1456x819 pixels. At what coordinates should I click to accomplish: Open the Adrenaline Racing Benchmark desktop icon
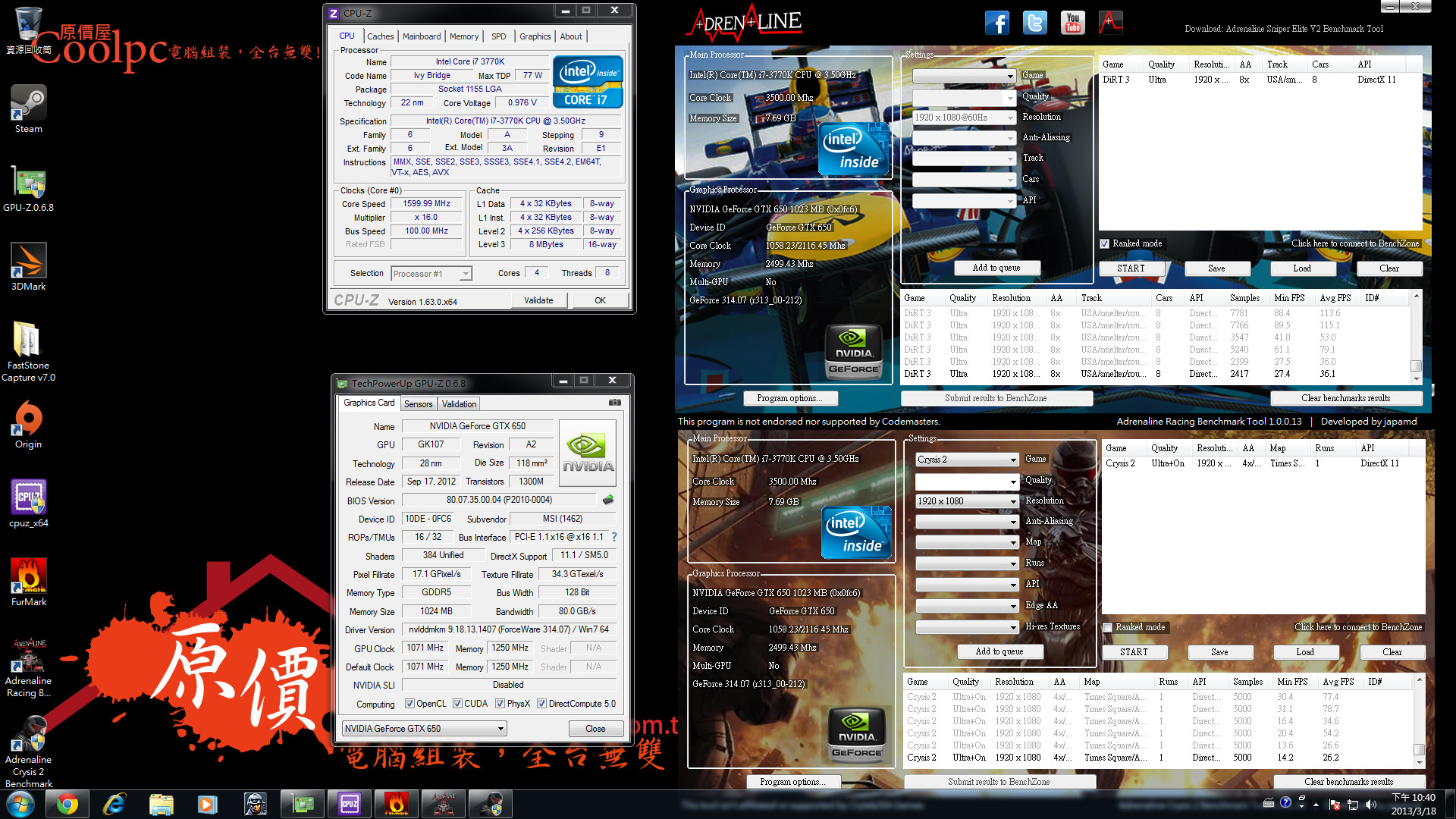[x=29, y=667]
